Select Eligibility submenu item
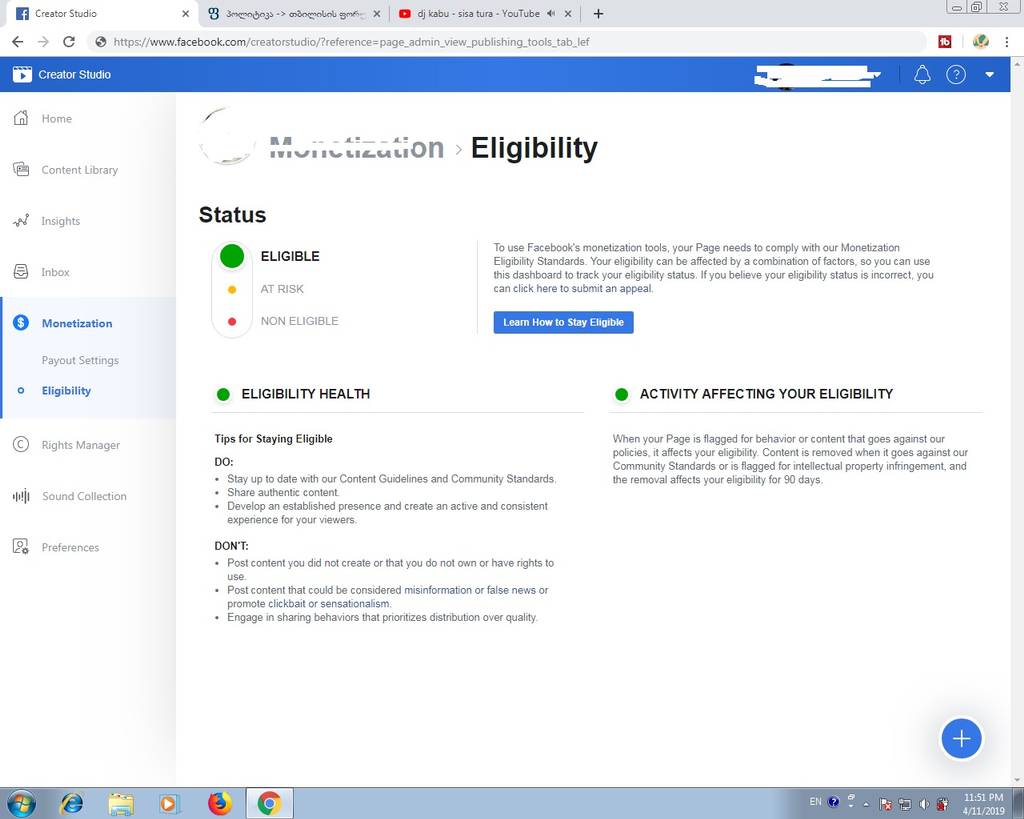 (x=66, y=391)
